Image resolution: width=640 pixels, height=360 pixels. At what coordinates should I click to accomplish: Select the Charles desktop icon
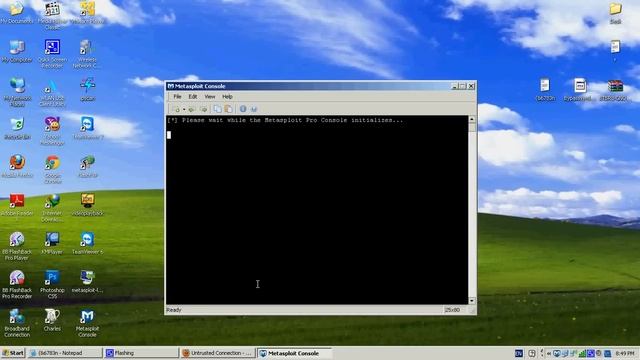click(52, 320)
